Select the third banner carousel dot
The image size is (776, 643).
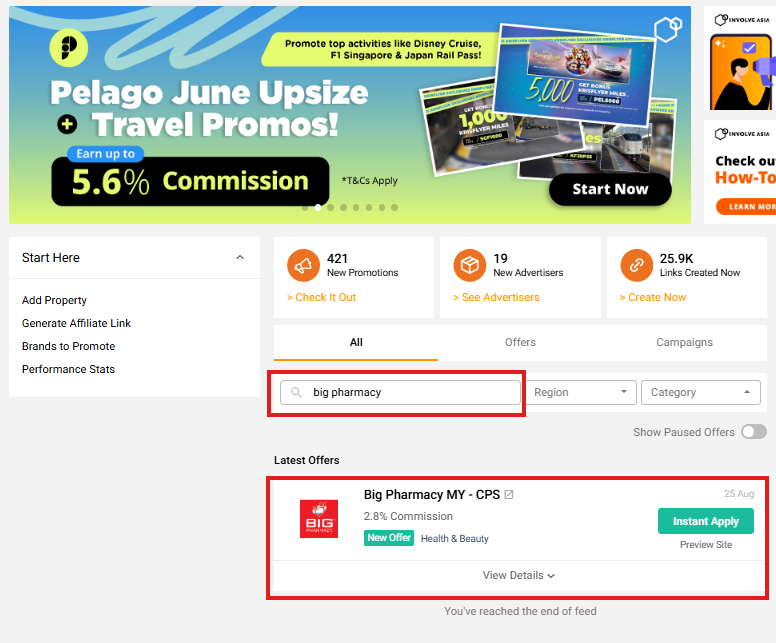coord(331,207)
